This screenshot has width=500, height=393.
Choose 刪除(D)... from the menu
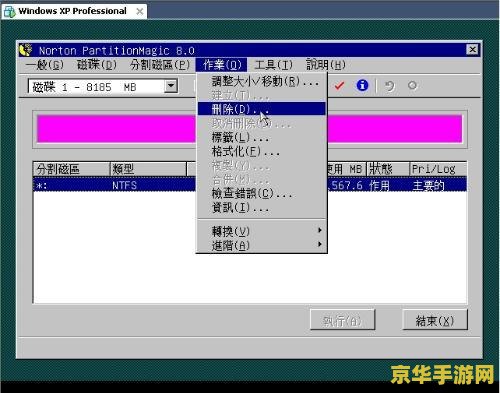[x=262, y=109]
